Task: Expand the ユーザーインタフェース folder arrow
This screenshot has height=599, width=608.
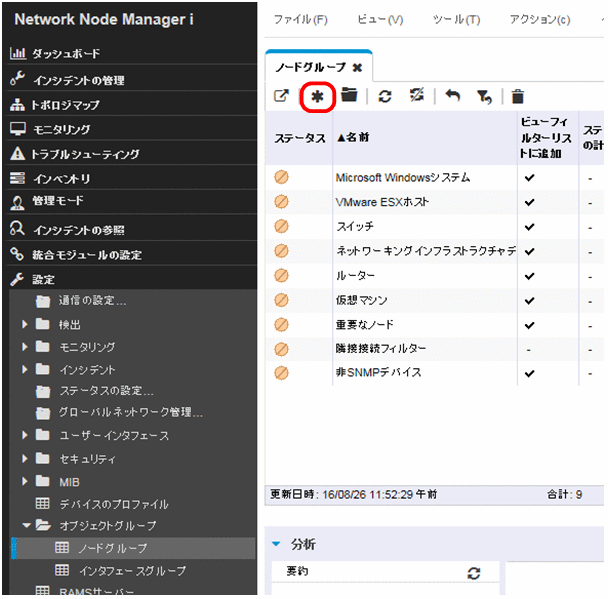Action: pos(24,435)
